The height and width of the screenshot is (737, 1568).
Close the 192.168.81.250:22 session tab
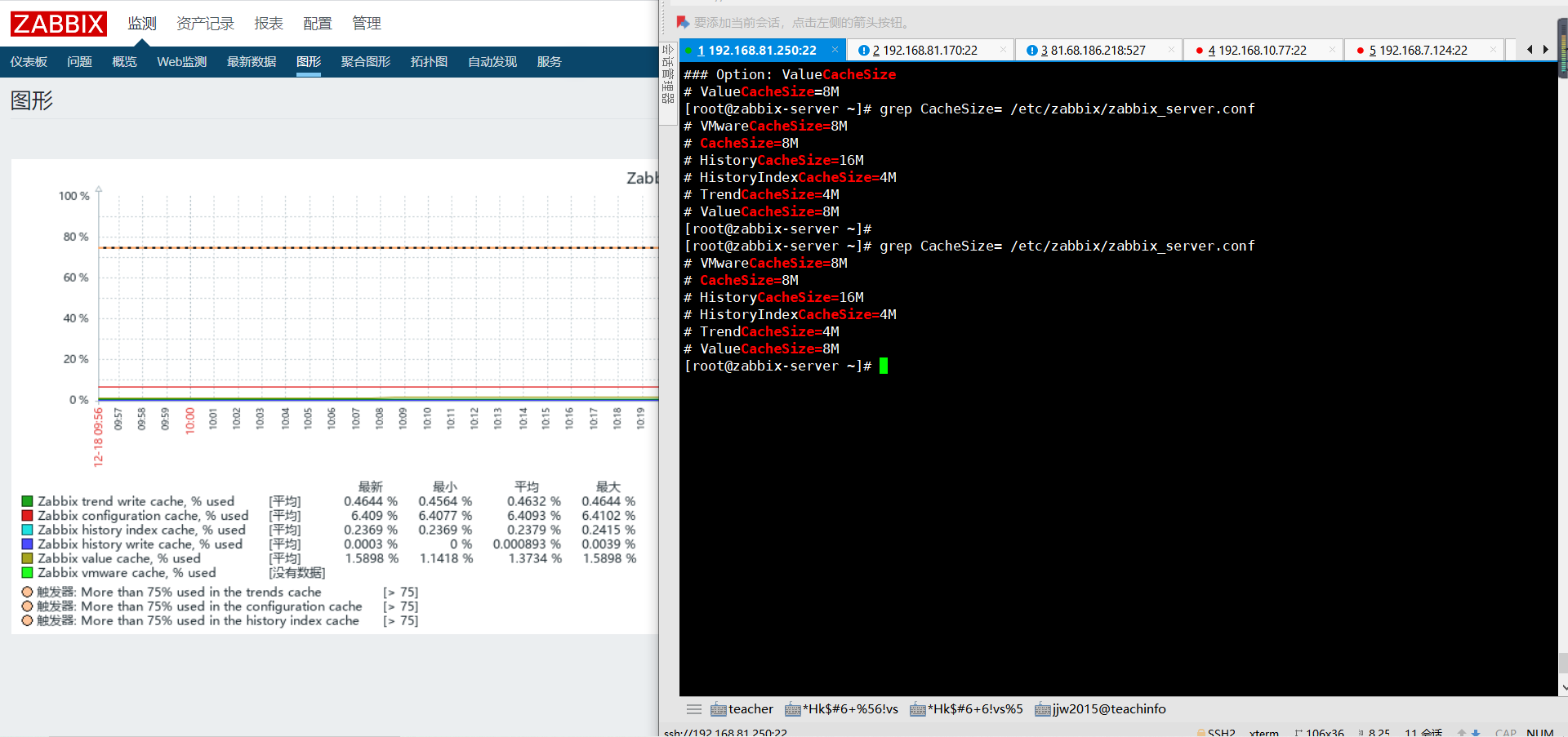point(835,50)
